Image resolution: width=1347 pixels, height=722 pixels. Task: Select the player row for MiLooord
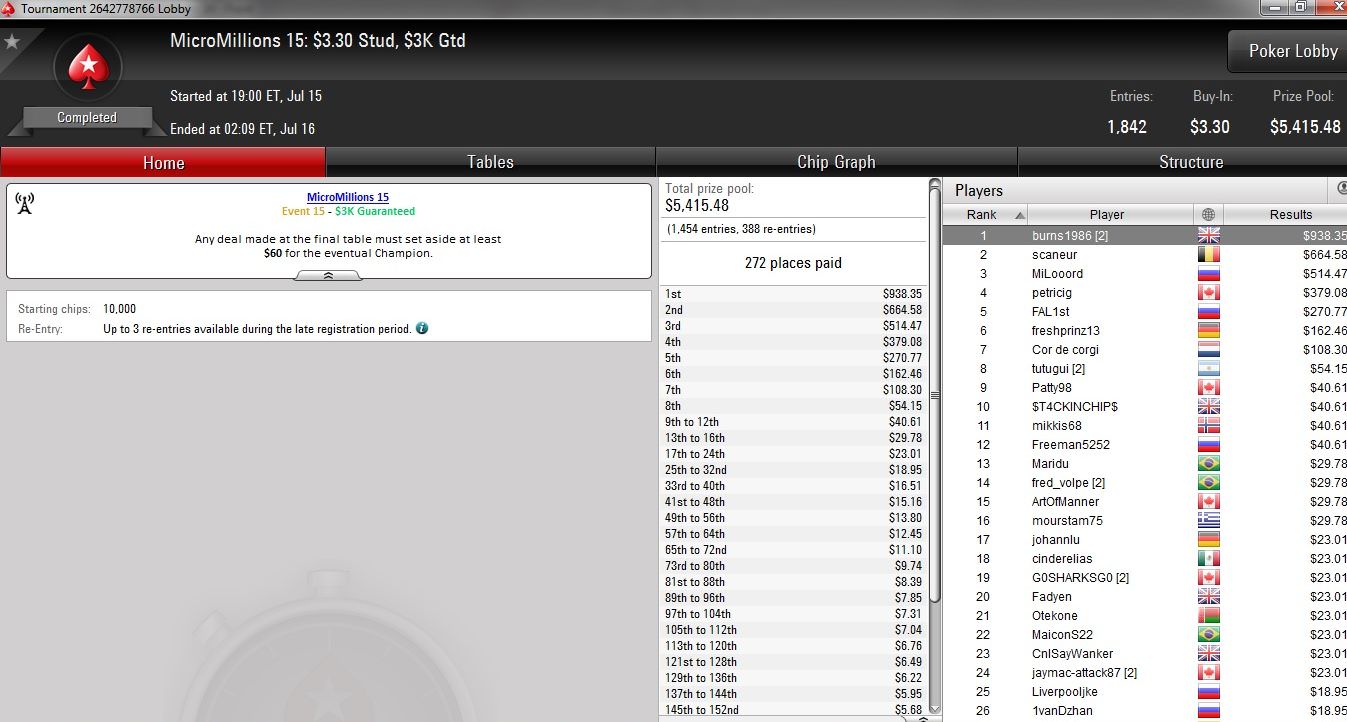coord(1145,274)
